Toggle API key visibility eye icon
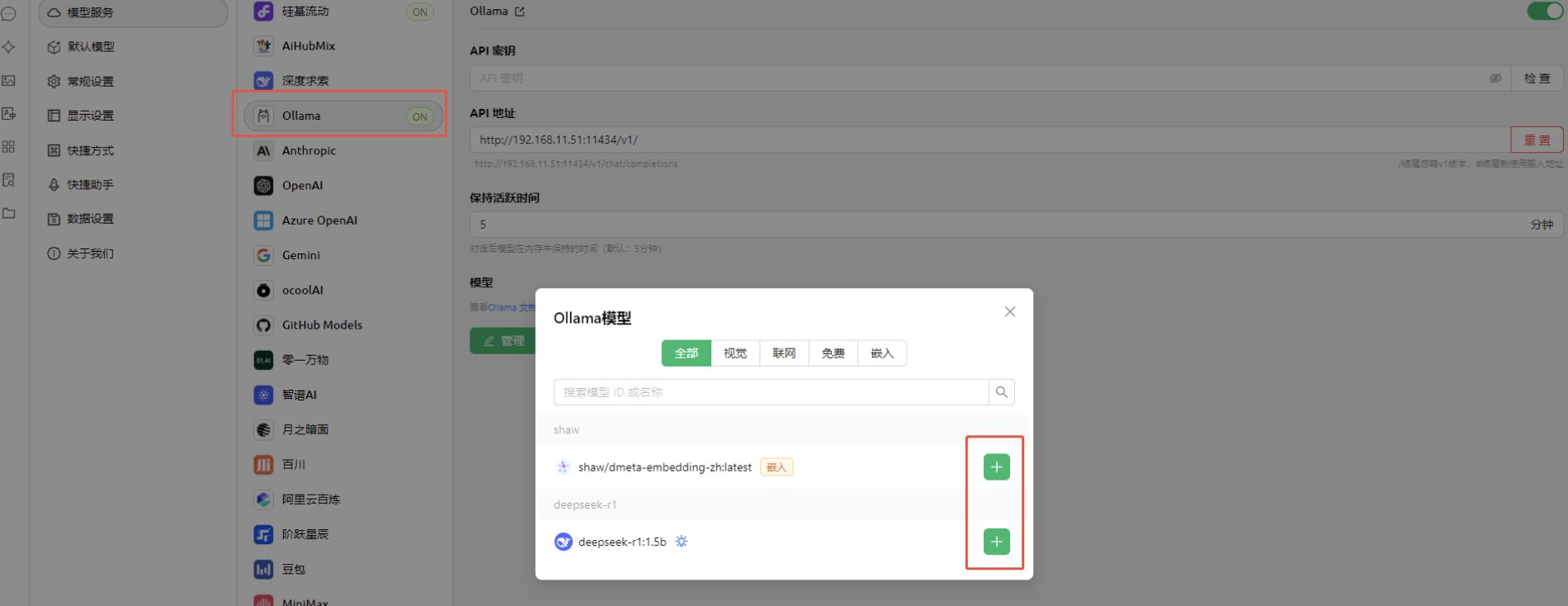 coord(1495,78)
